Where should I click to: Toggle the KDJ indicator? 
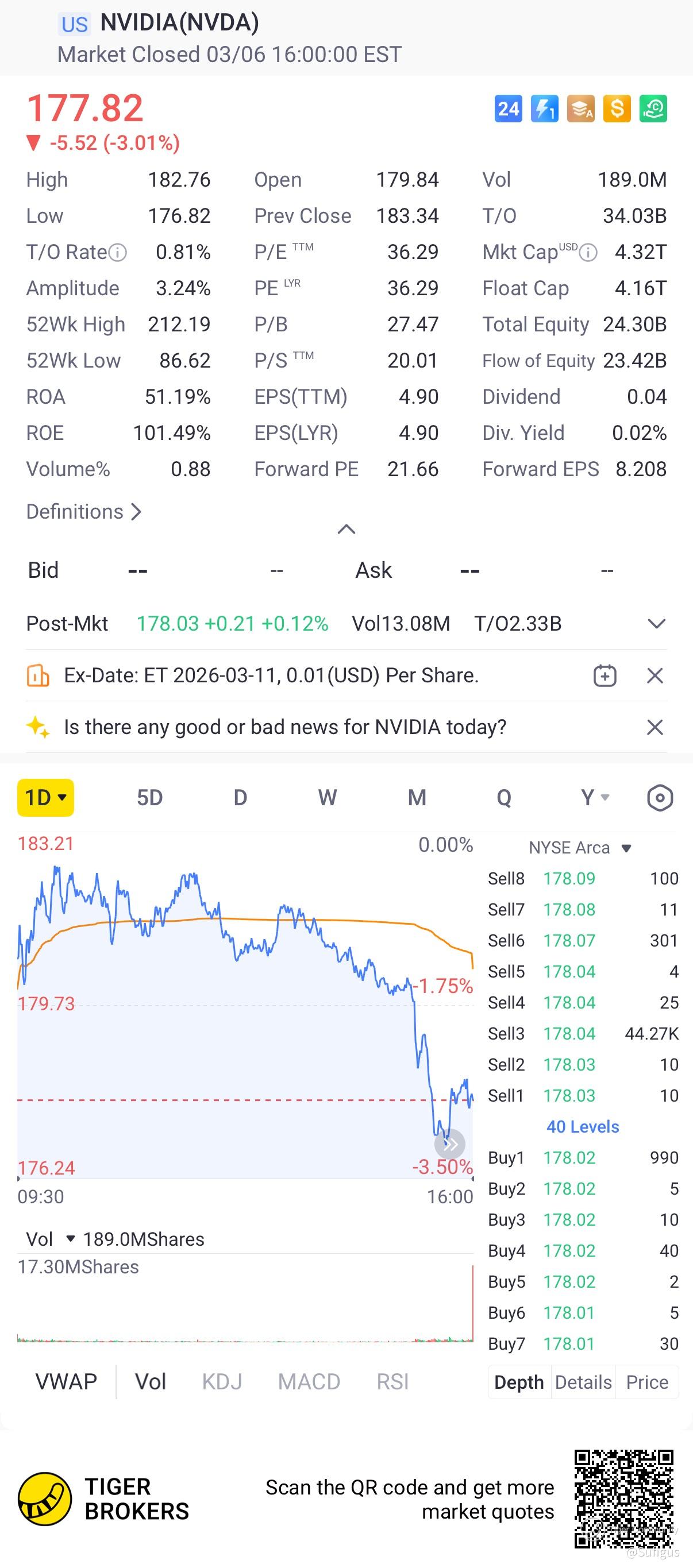point(222,1382)
